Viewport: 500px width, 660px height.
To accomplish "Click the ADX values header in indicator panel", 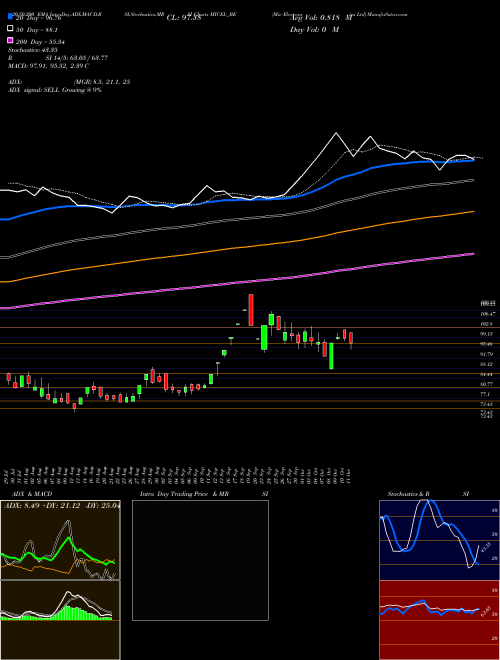I will click(61, 505).
